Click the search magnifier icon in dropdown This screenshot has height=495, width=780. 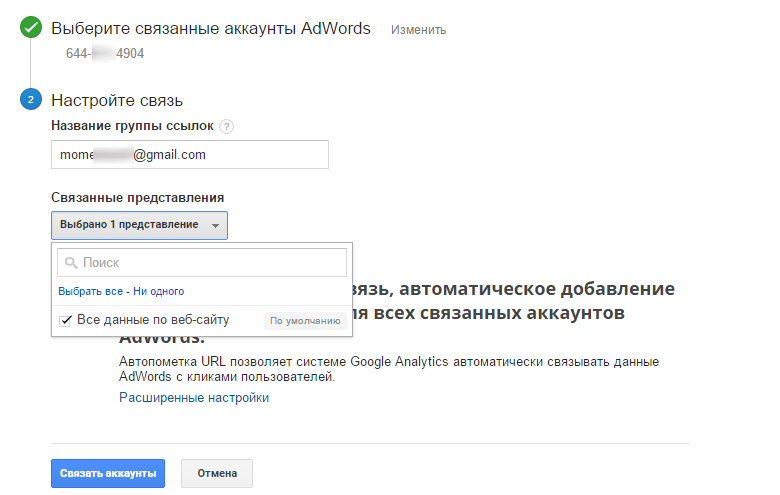pos(71,263)
